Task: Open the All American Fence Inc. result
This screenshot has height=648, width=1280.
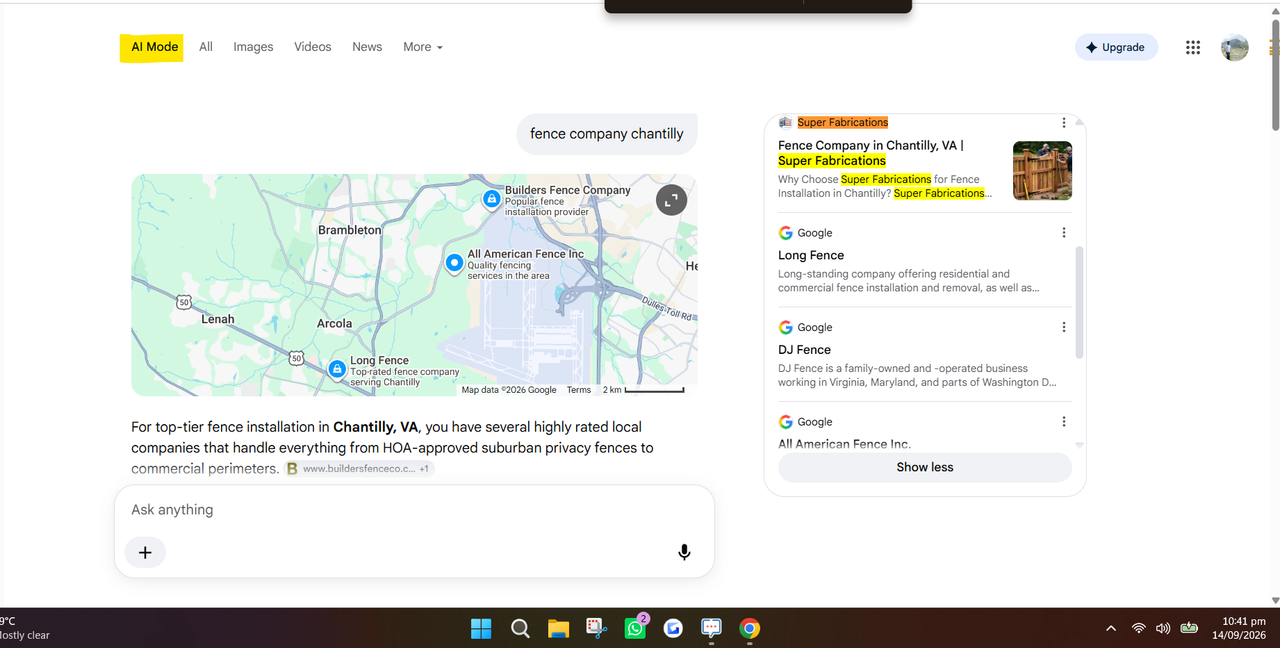Action: click(x=845, y=444)
